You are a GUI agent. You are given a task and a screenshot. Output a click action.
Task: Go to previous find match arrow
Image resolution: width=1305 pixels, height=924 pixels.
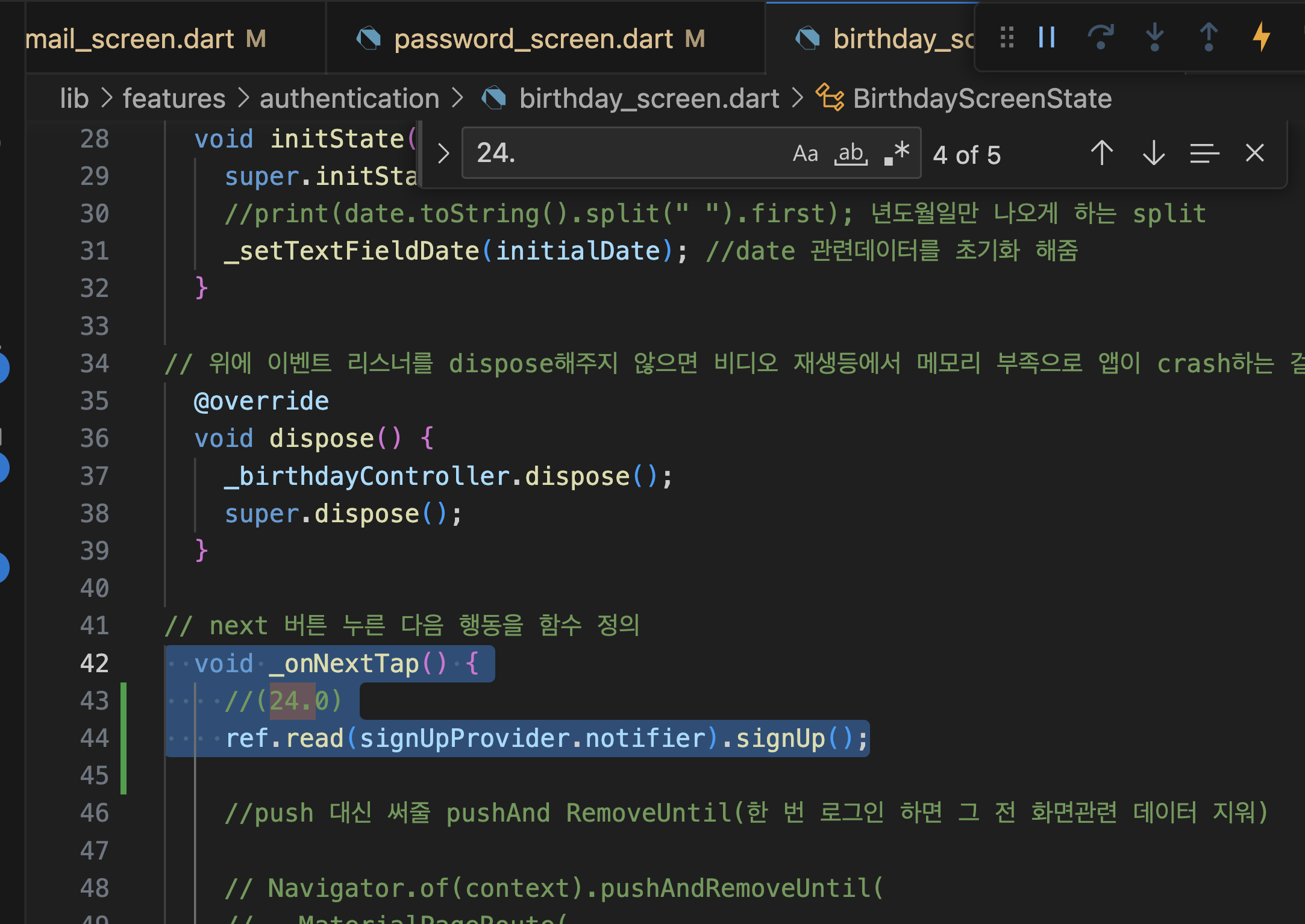point(1101,154)
